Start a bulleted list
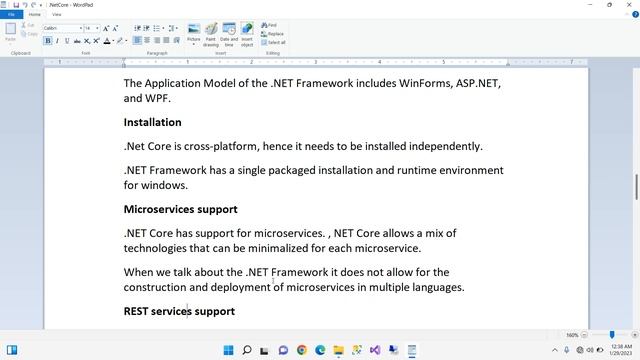Viewport: 640px width, 360px height. 156,28
